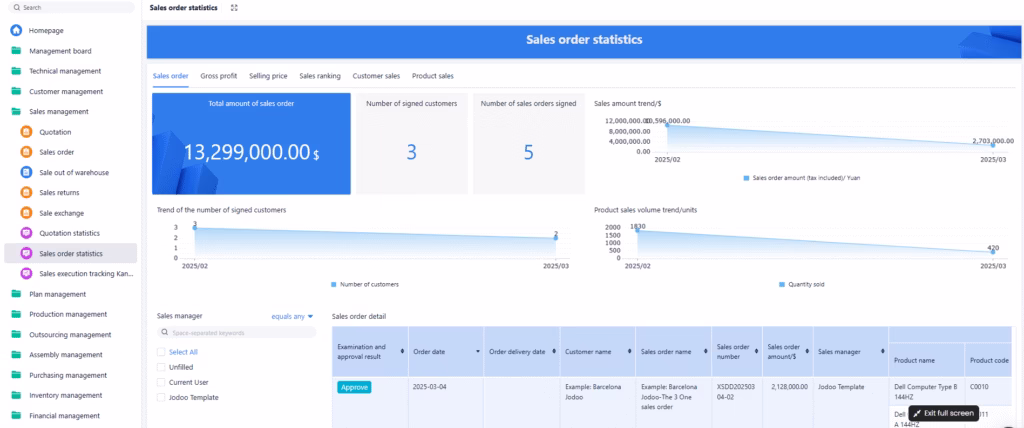Select the Quotation statistics dashboard icon
The height and width of the screenshot is (428, 1024).
28,233
